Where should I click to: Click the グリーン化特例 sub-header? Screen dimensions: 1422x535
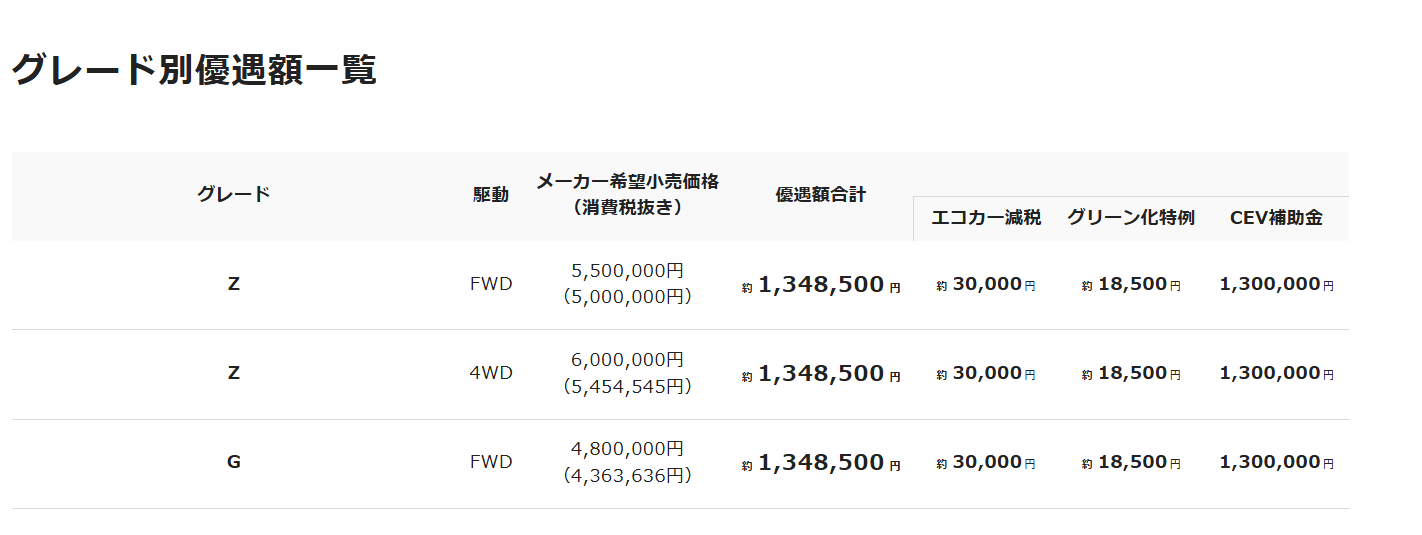tap(1130, 218)
